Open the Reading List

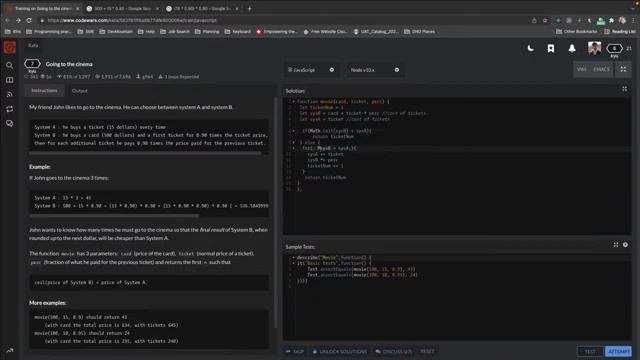620,31
